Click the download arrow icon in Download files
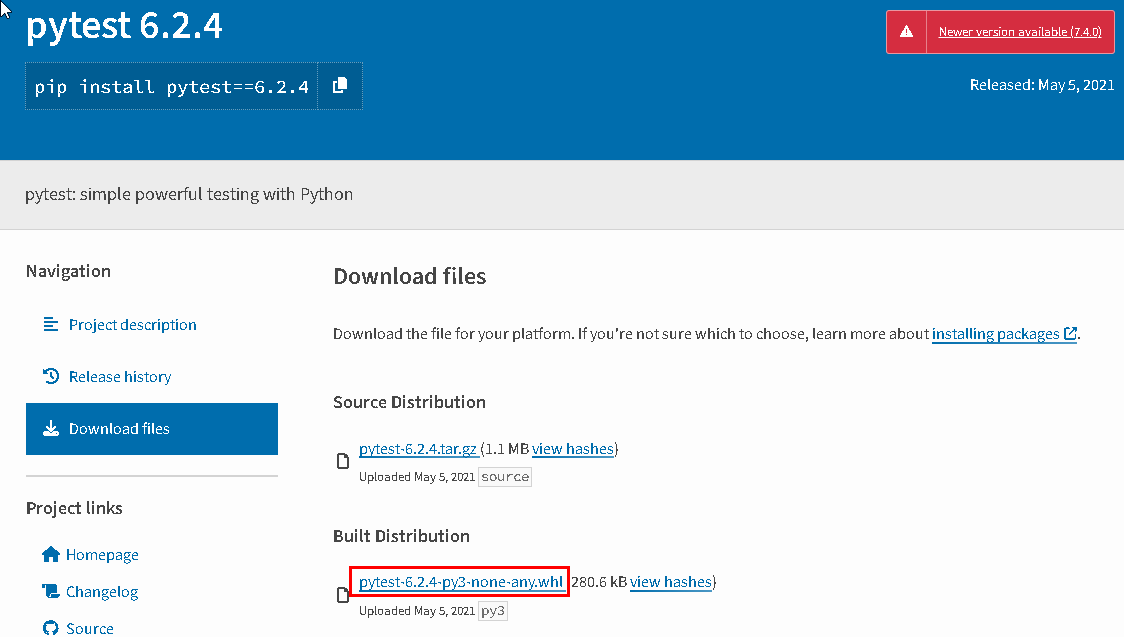Viewport: 1124px width, 637px height. click(x=51, y=428)
